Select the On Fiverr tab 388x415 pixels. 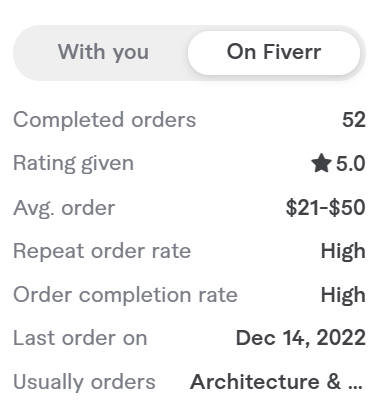click(274, 53)
